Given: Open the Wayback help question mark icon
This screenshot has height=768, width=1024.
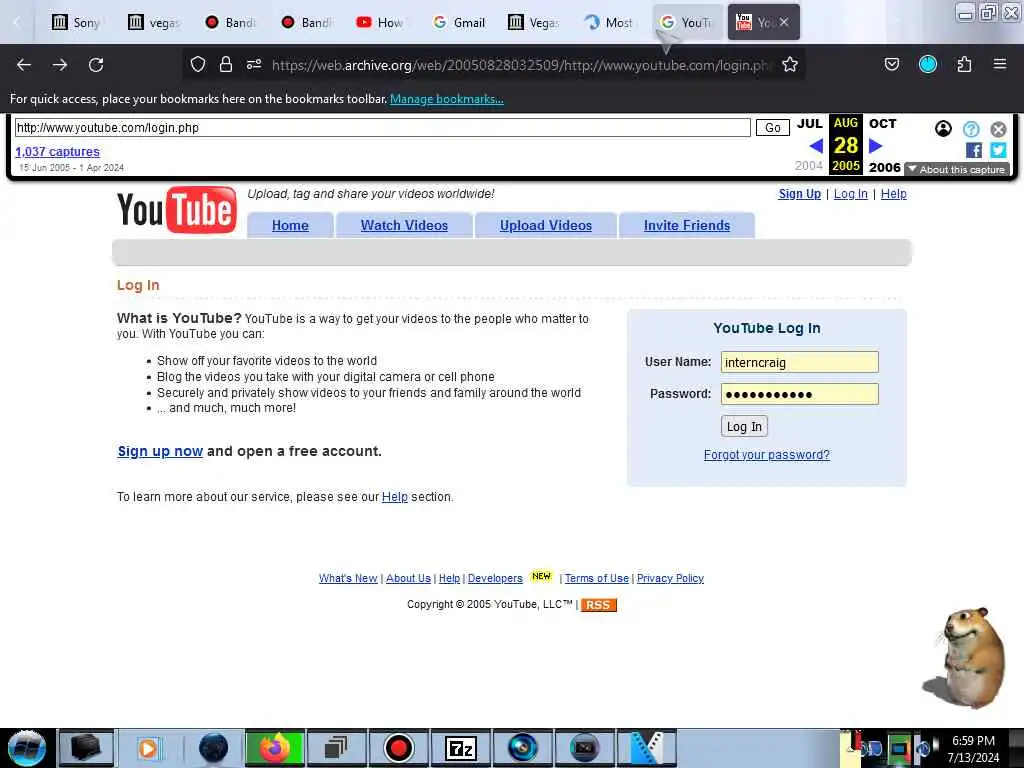Looking at the screenshot, I should (971, 129).
